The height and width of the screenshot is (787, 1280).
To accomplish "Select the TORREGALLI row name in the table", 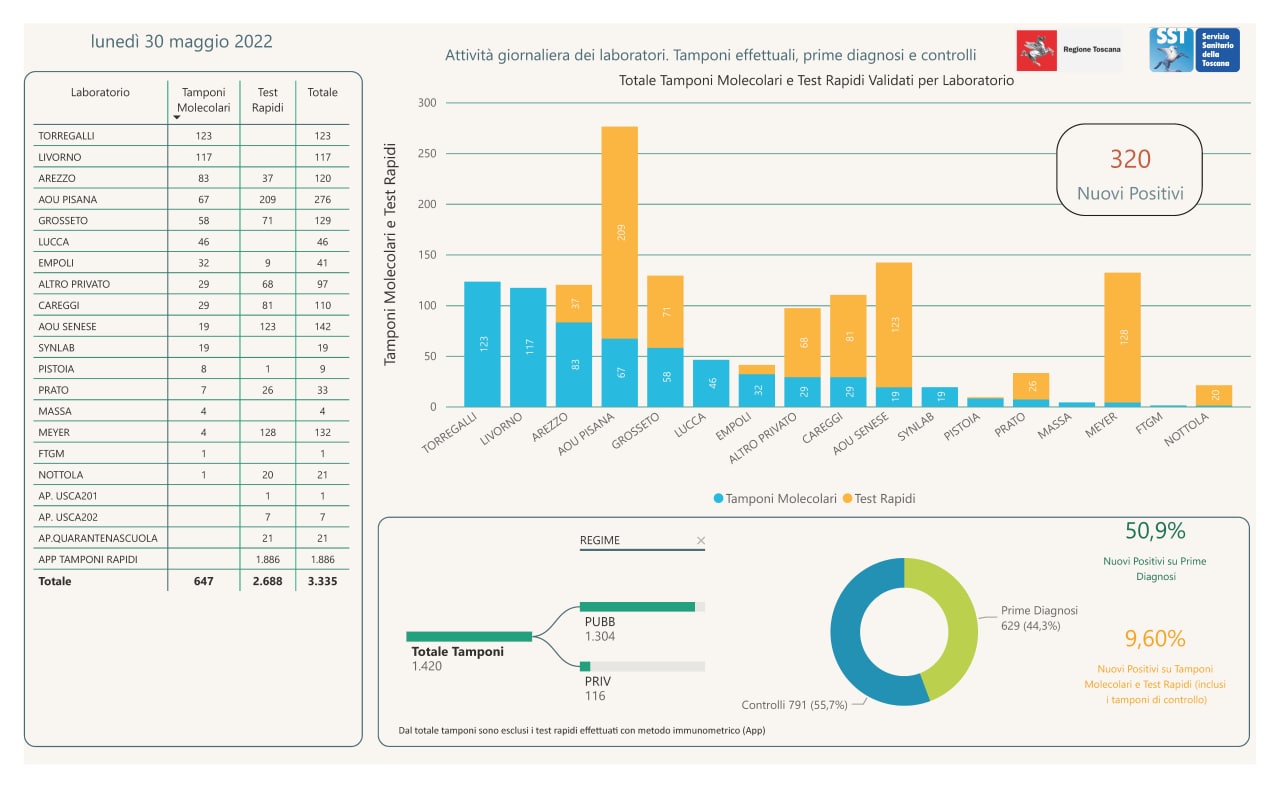I will 66,136.
